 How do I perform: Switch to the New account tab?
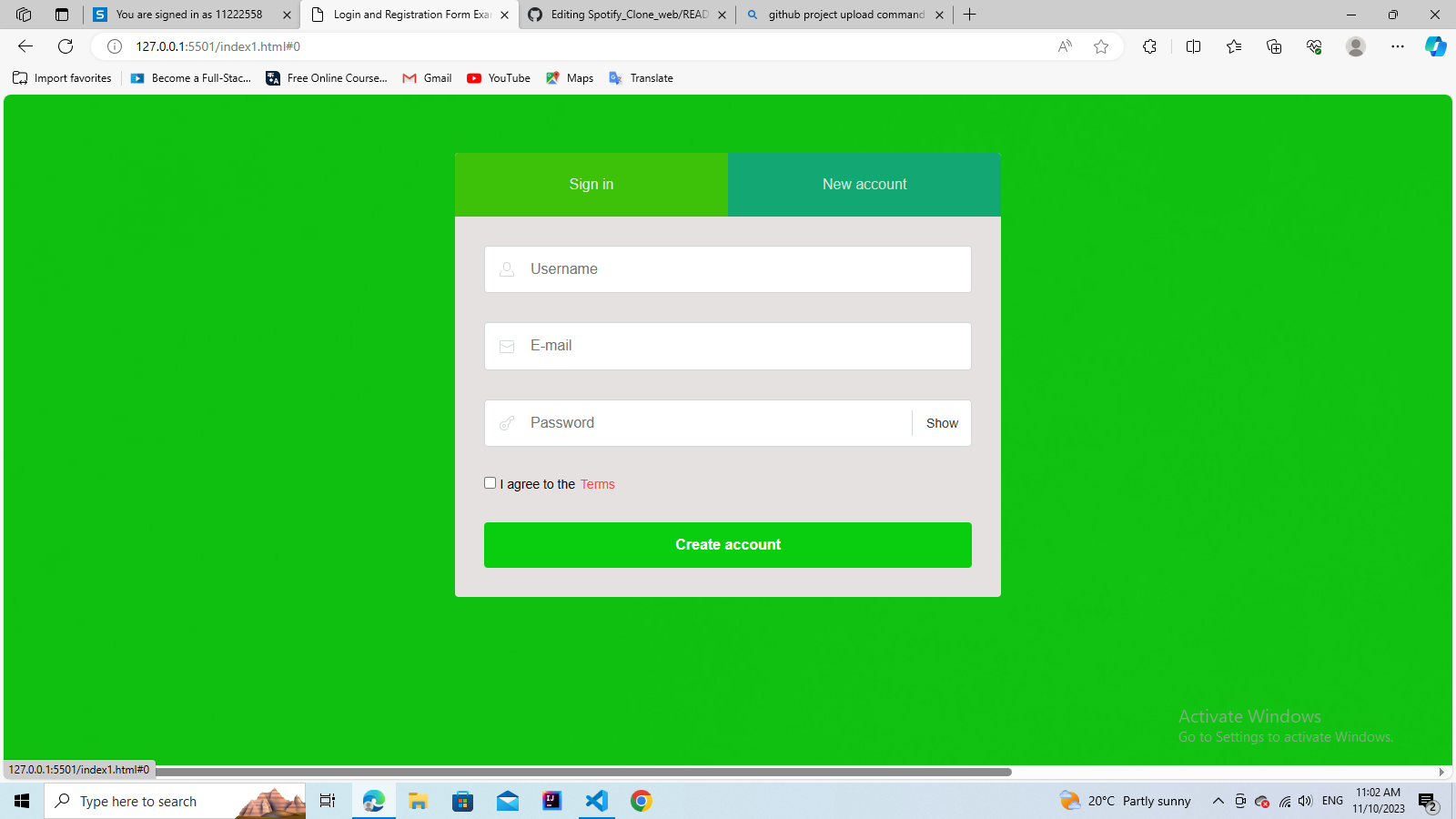pos(864,184)
